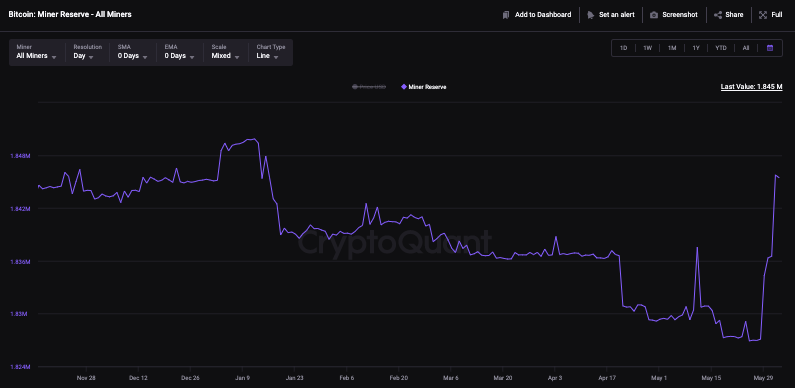
Task: Select the 1D time range
Action: (x=624, y=48)
